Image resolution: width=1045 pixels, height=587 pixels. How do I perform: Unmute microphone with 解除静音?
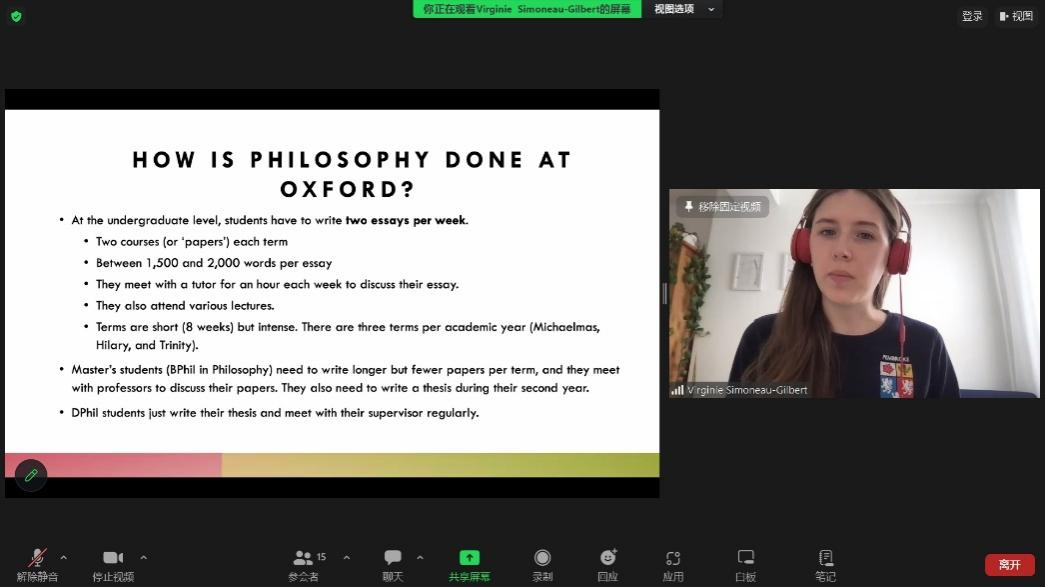click(37, 558)
